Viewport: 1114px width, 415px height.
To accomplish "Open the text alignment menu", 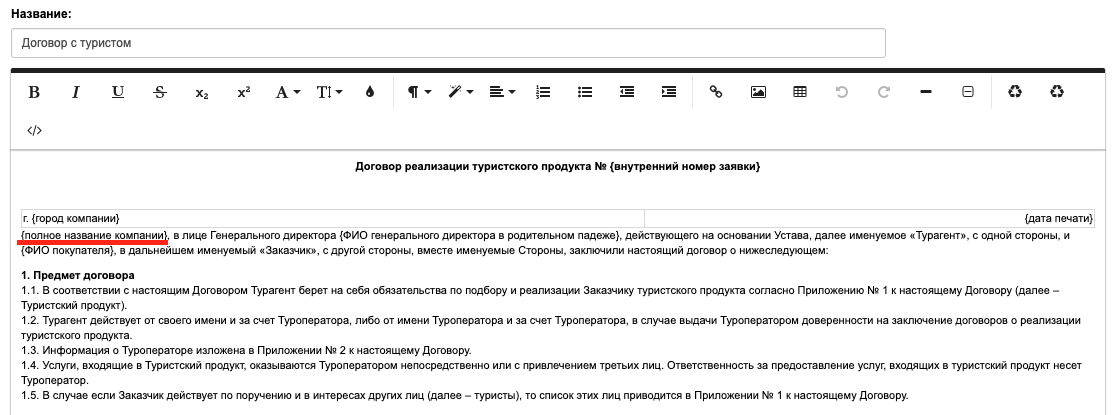I will click(x=502, y=92).
